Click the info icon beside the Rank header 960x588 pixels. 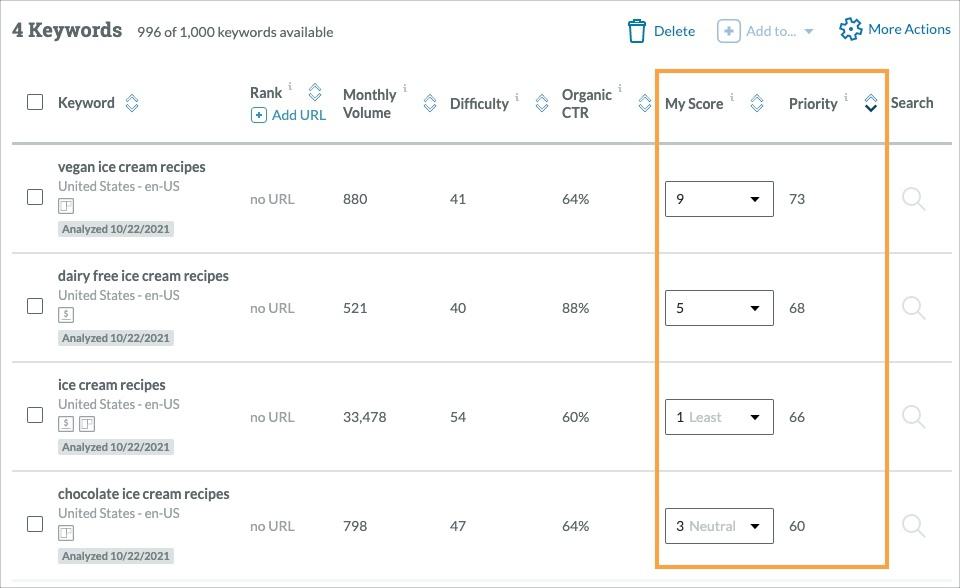click(290, 89)
